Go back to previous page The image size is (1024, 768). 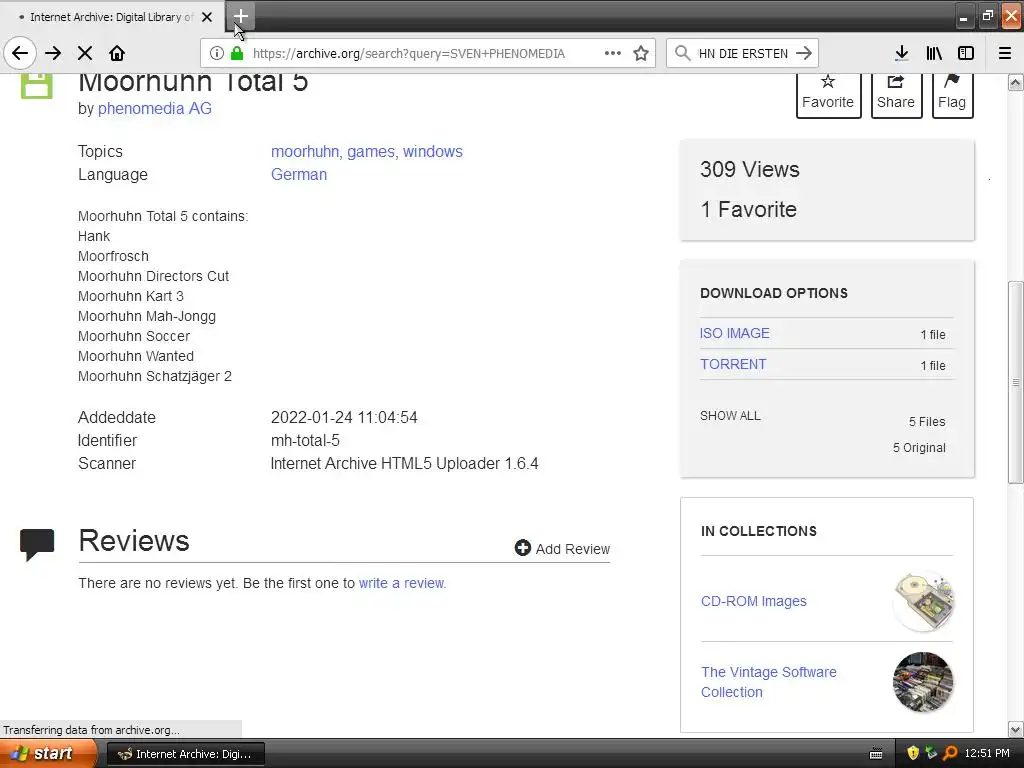pos(20,53)
